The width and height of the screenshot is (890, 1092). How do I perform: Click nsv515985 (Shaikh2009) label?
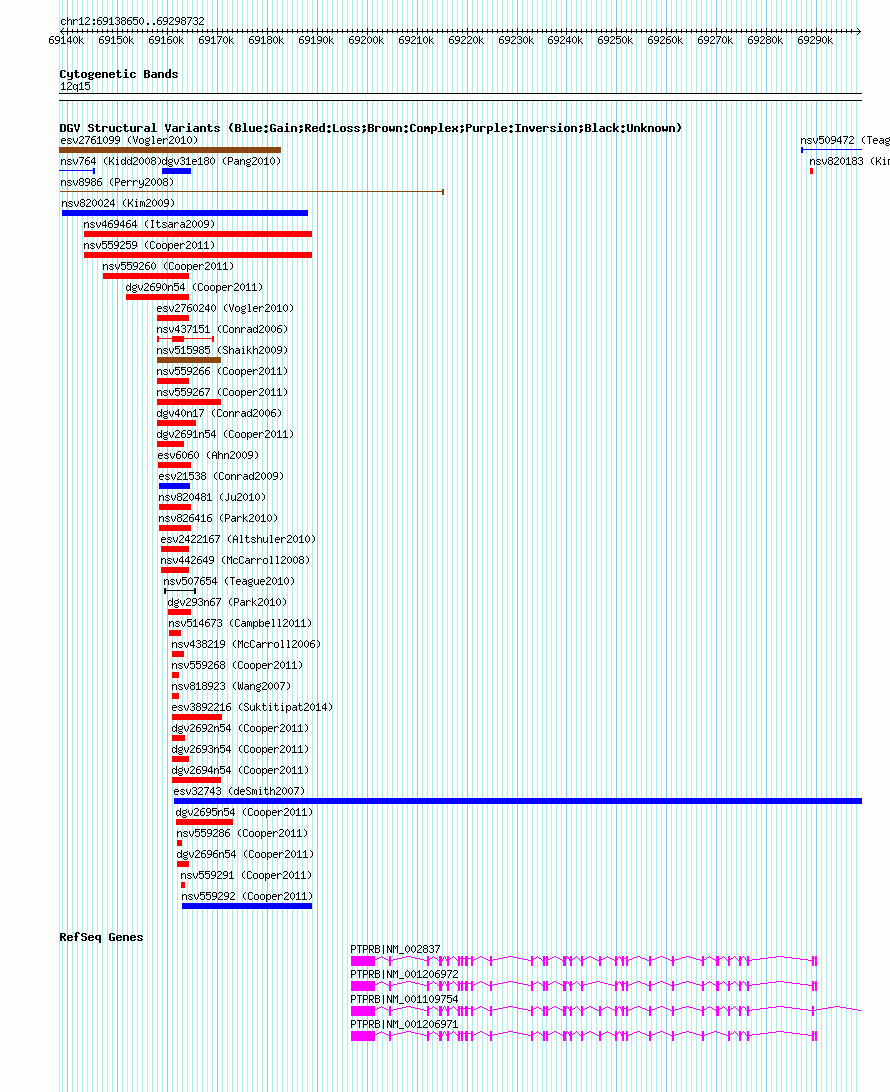[x=222, y=350]
